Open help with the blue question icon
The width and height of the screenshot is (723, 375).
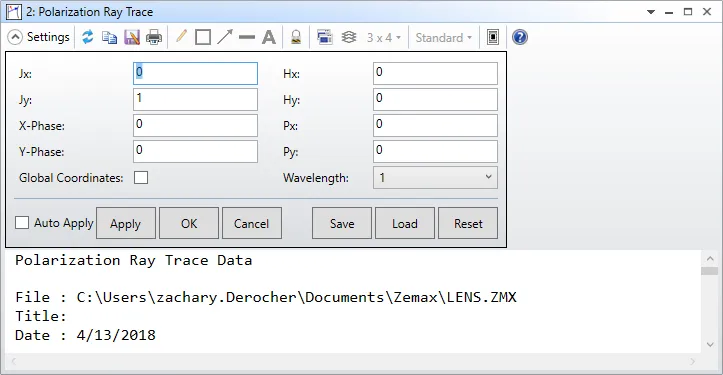520,37
